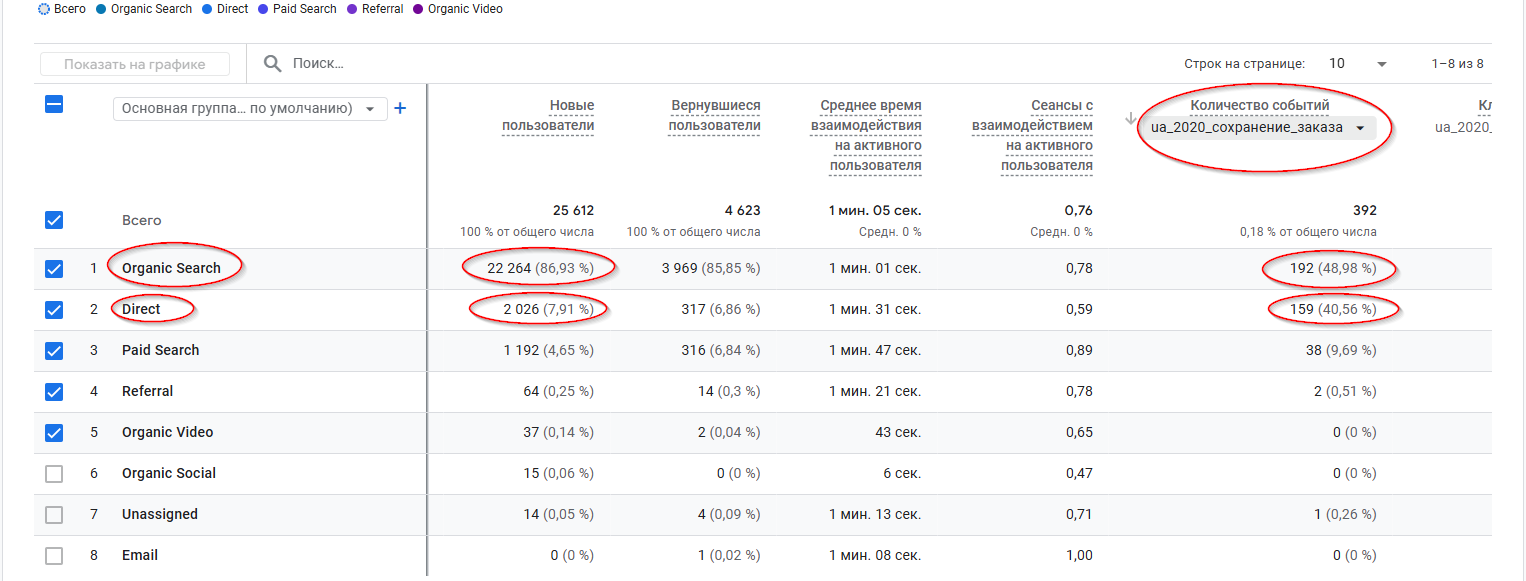Check the Organic Social row checkbox
This screenshot has width=1526, height=581.
click(54, 474)
